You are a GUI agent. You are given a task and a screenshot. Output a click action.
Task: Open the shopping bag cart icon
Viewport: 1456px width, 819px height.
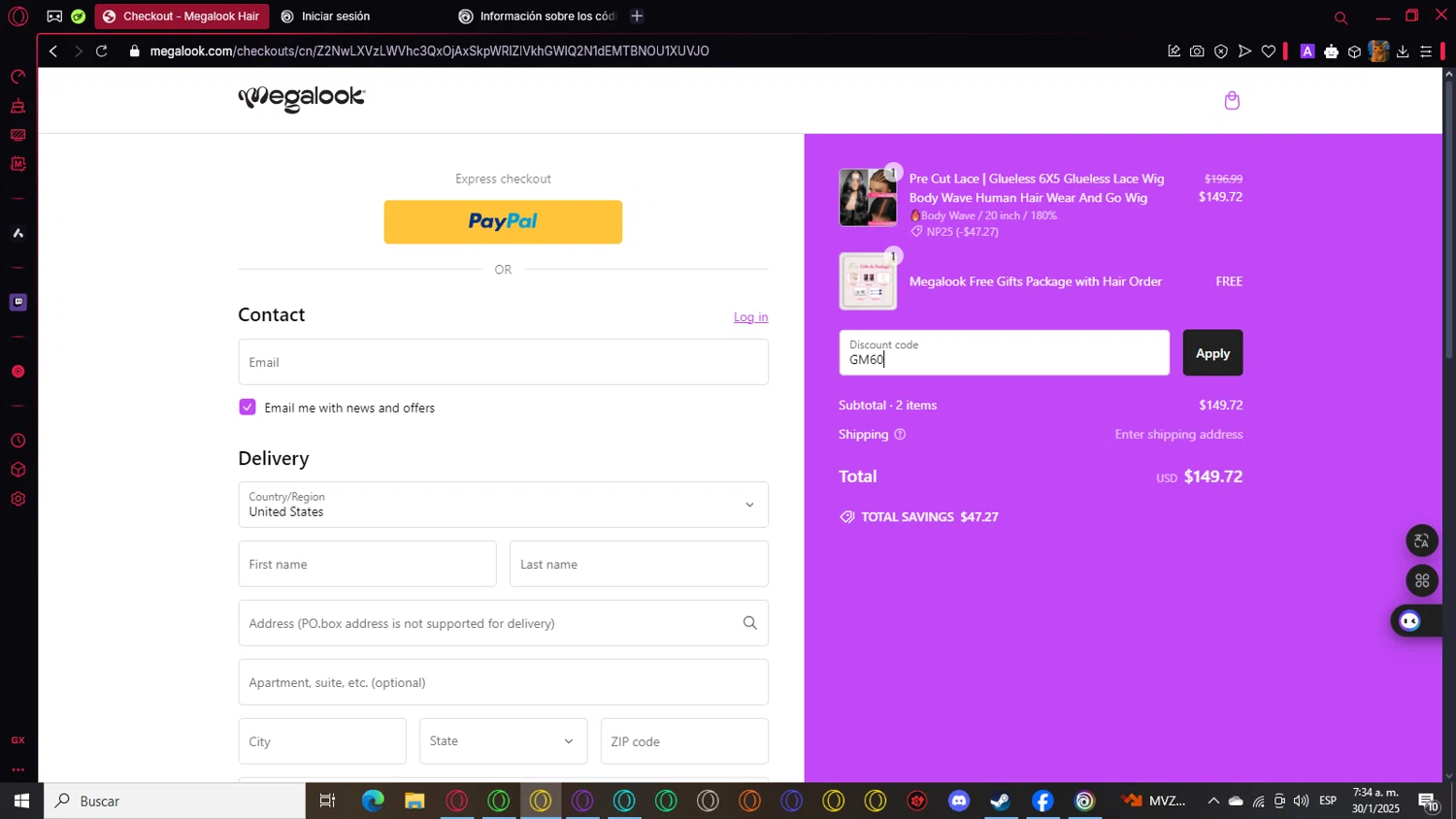click(1232, 101)
